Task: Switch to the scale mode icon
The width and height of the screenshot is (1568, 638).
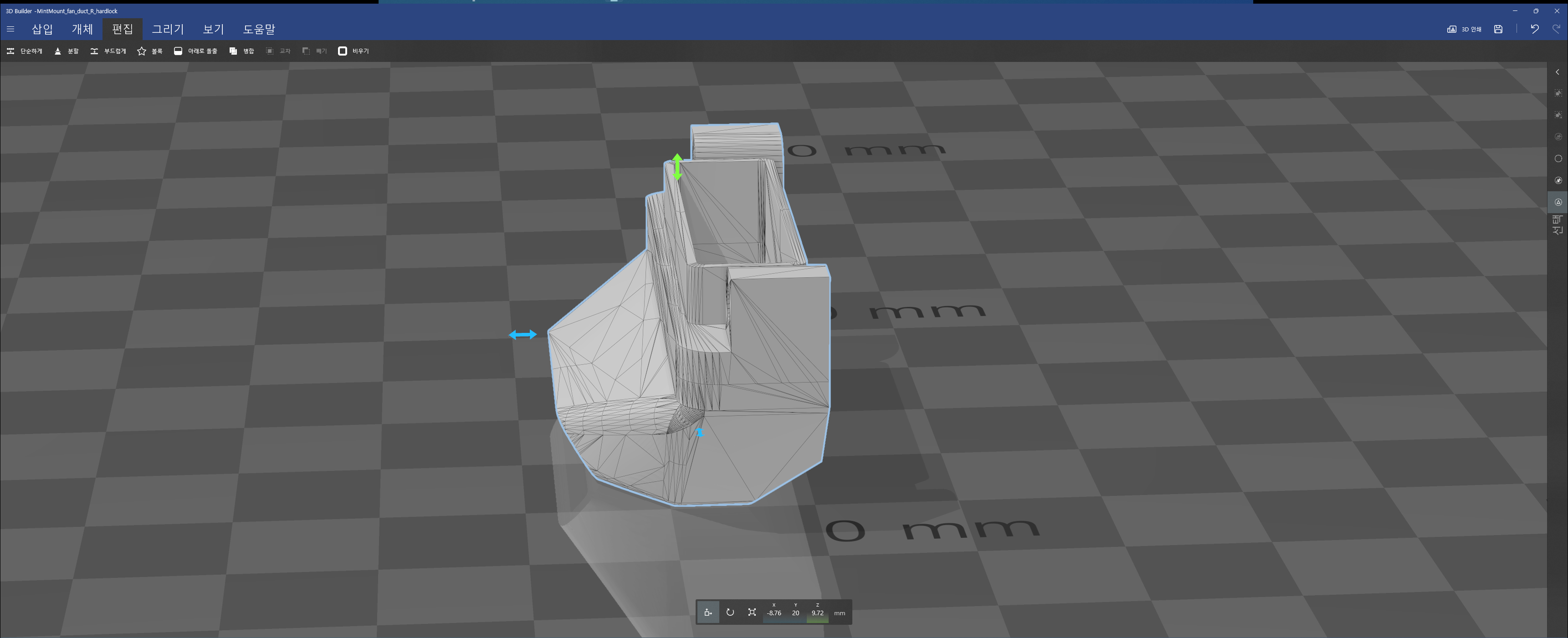Action: tap(752, 612)
